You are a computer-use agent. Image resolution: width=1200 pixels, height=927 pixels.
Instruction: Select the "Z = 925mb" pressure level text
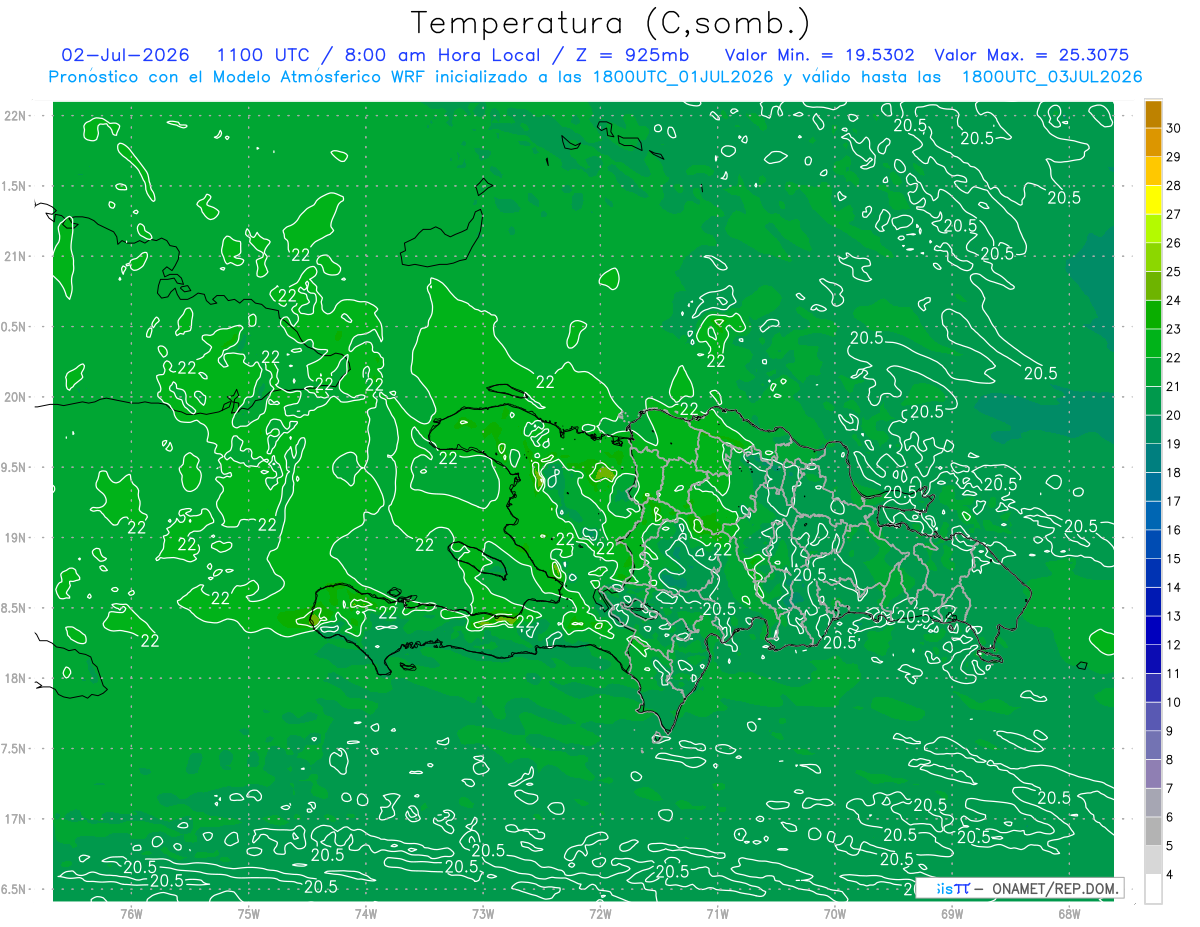click(631, 55)
